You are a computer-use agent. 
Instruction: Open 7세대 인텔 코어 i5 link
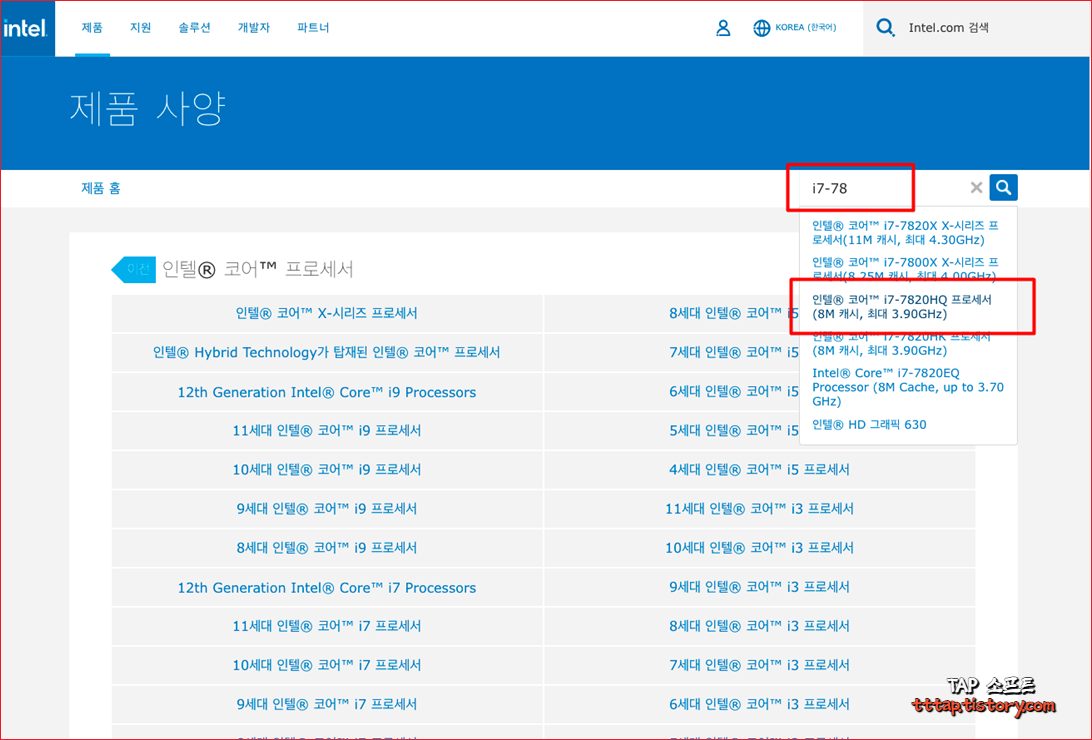coord(734,352)
